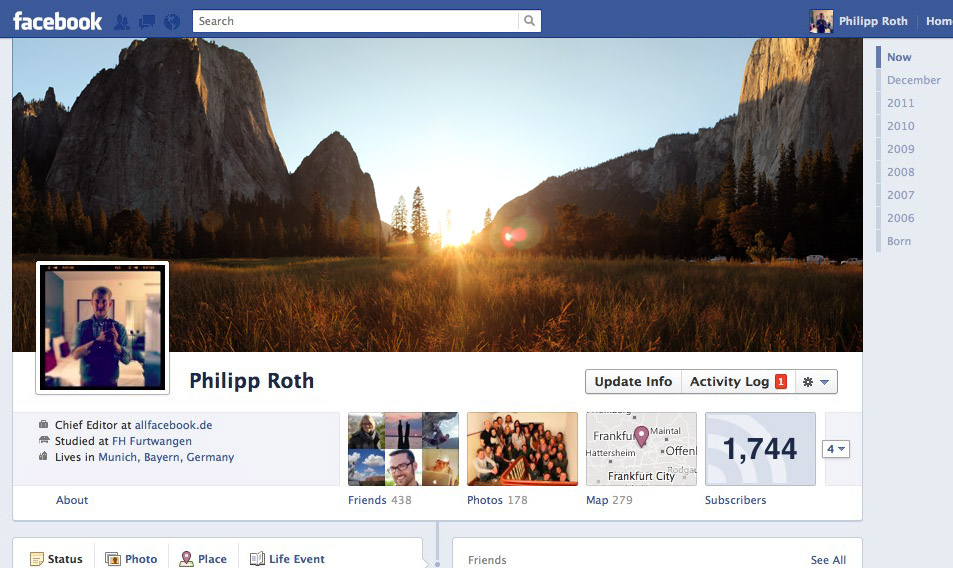
Task: Open the profile picture thumbnail
Action: coord(102,327)
